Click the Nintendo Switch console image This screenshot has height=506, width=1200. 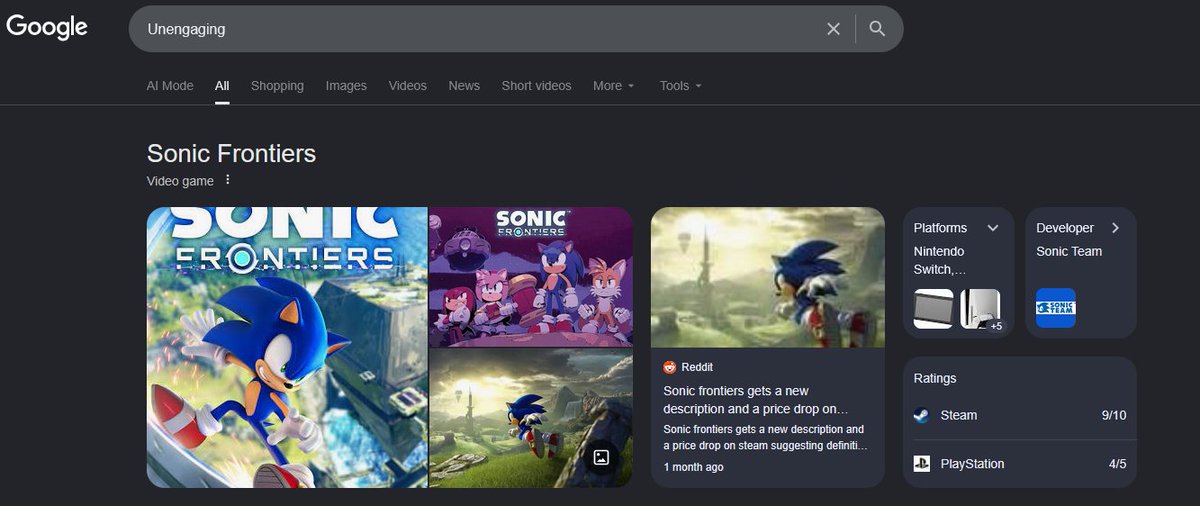(934, 309)
